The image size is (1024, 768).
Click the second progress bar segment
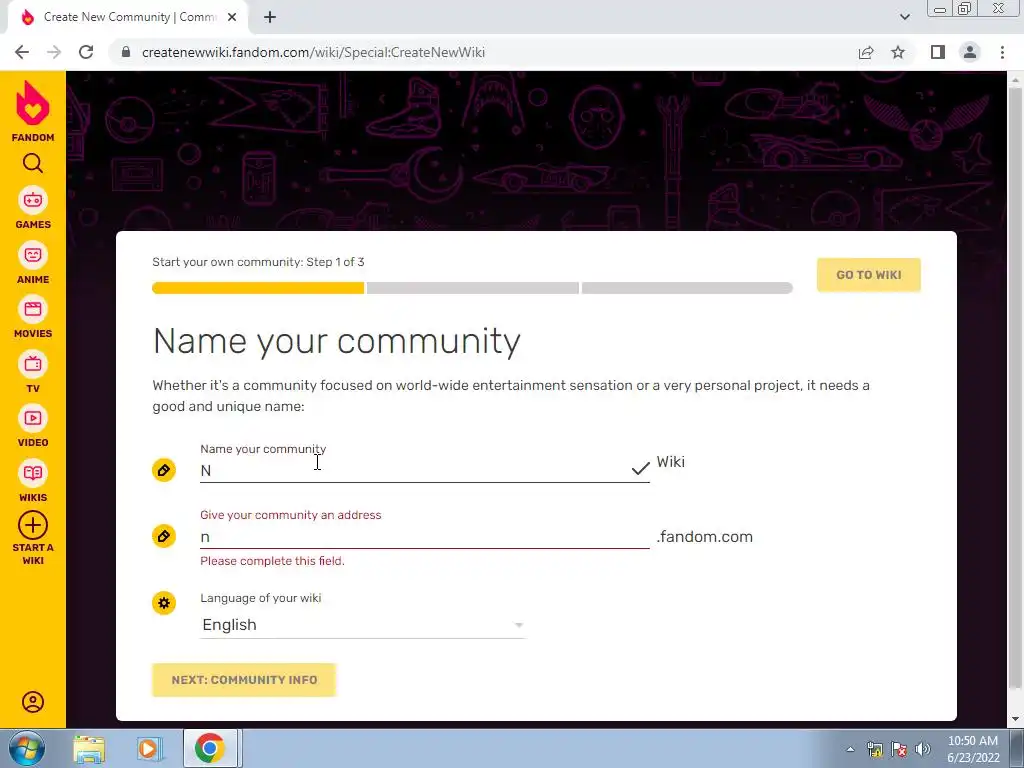473,288
